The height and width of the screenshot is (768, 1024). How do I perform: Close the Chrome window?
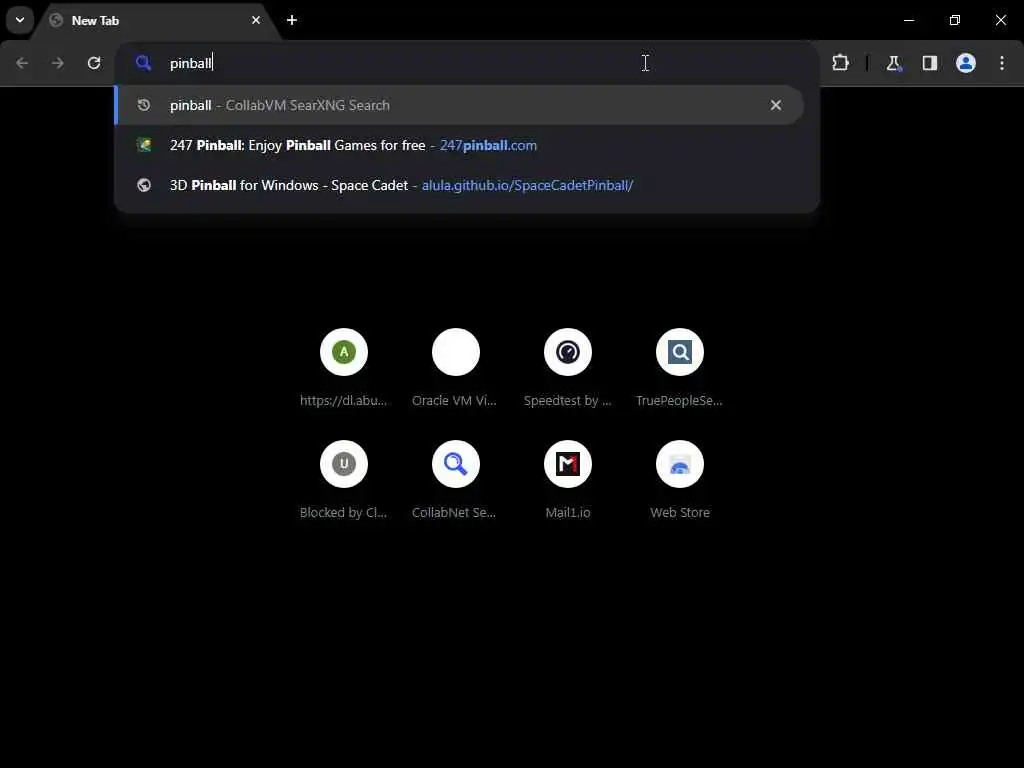pos(1000,20)
